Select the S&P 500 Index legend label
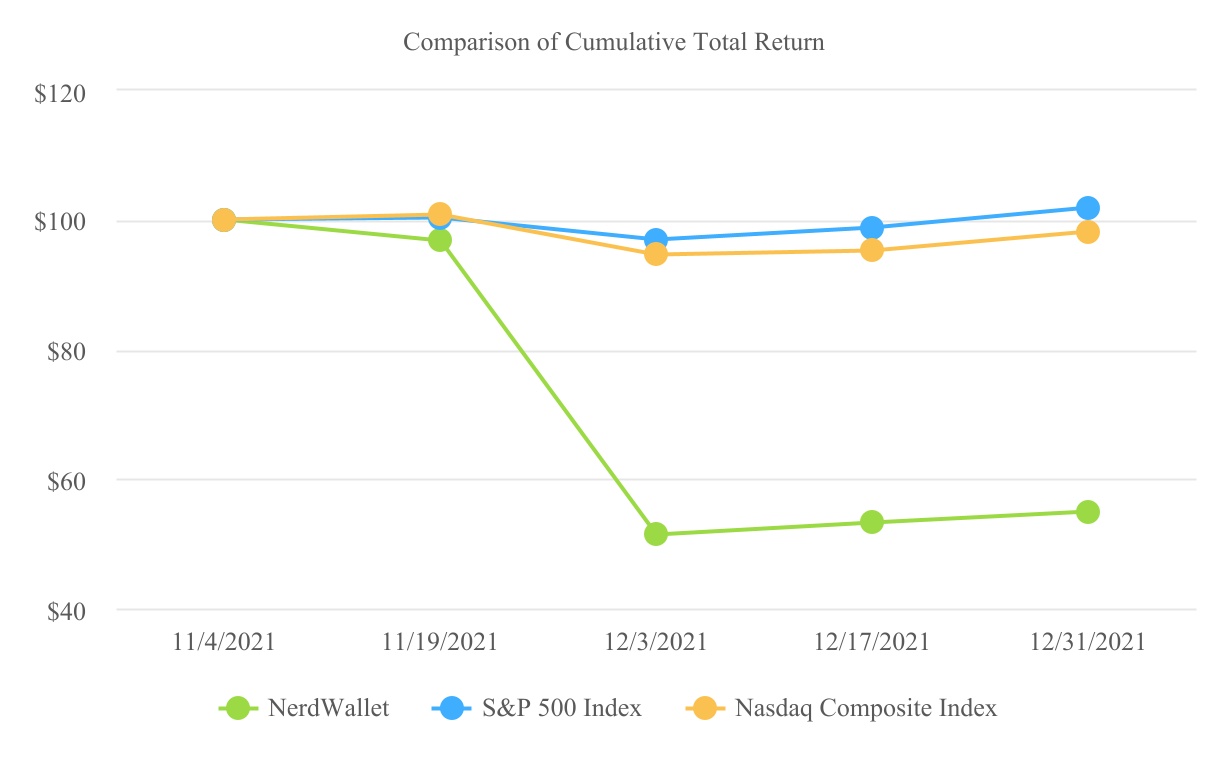 pyautogui.click(x=562, y=708)
